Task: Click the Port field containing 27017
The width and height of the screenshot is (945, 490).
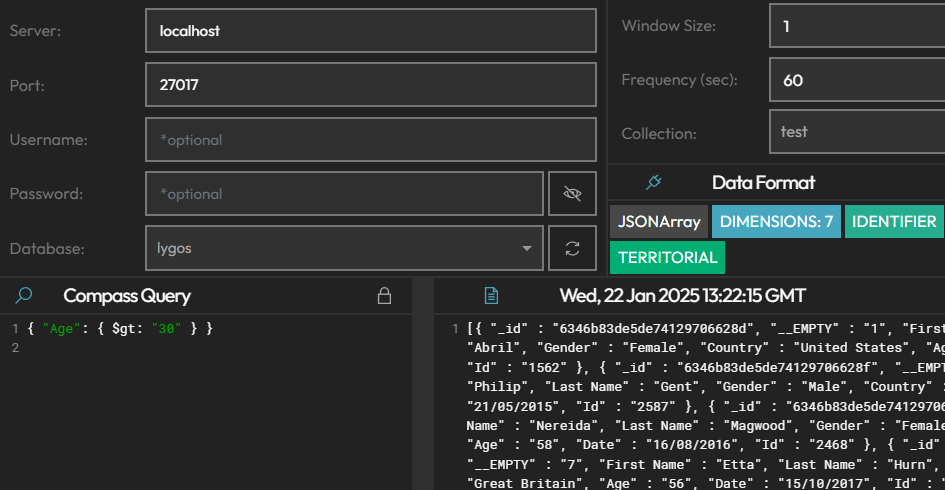Action: coord(370,85)
